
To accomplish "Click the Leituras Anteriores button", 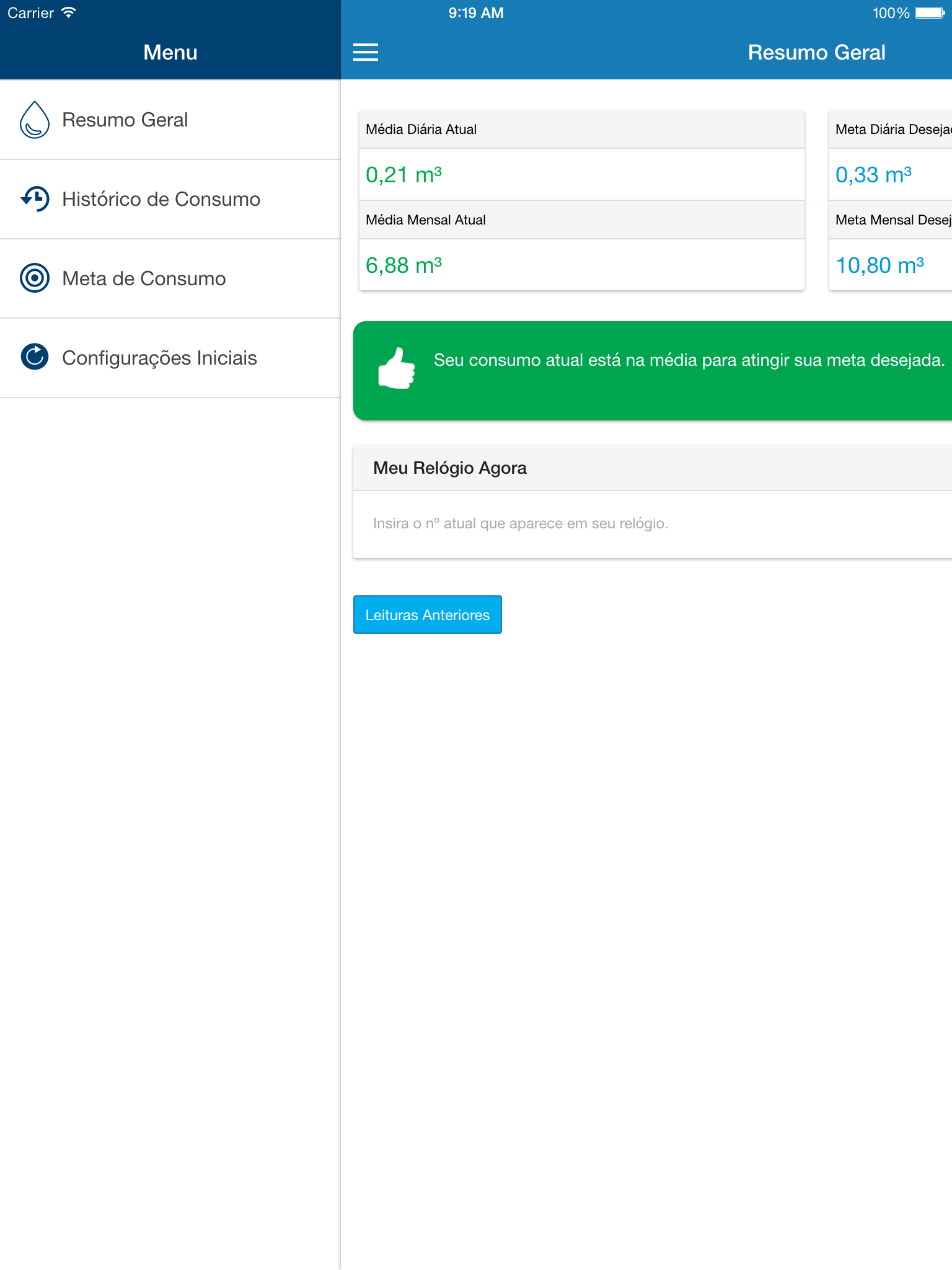I will [x=428, y=615].
